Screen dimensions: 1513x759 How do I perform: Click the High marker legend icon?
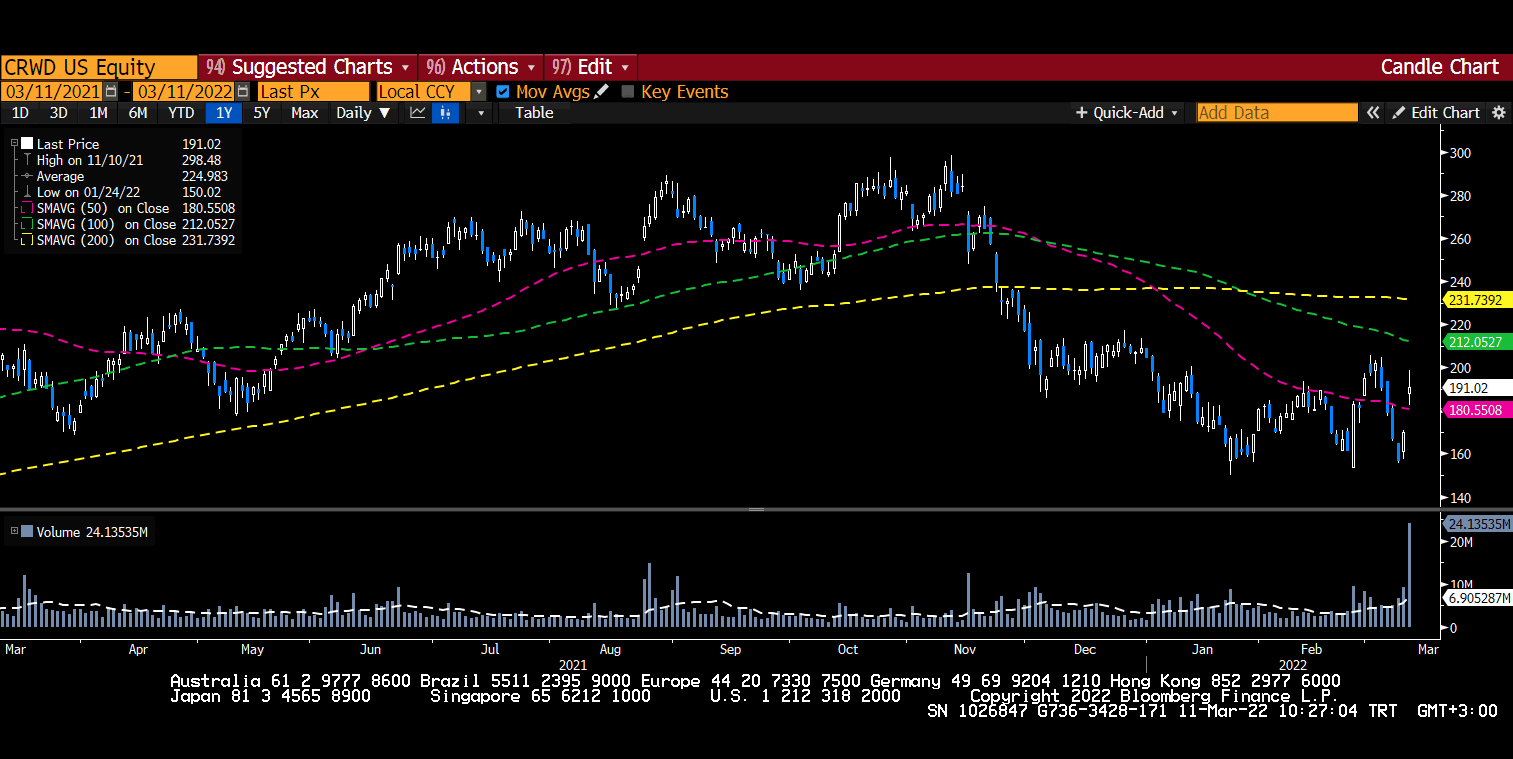tap(28, 160)
